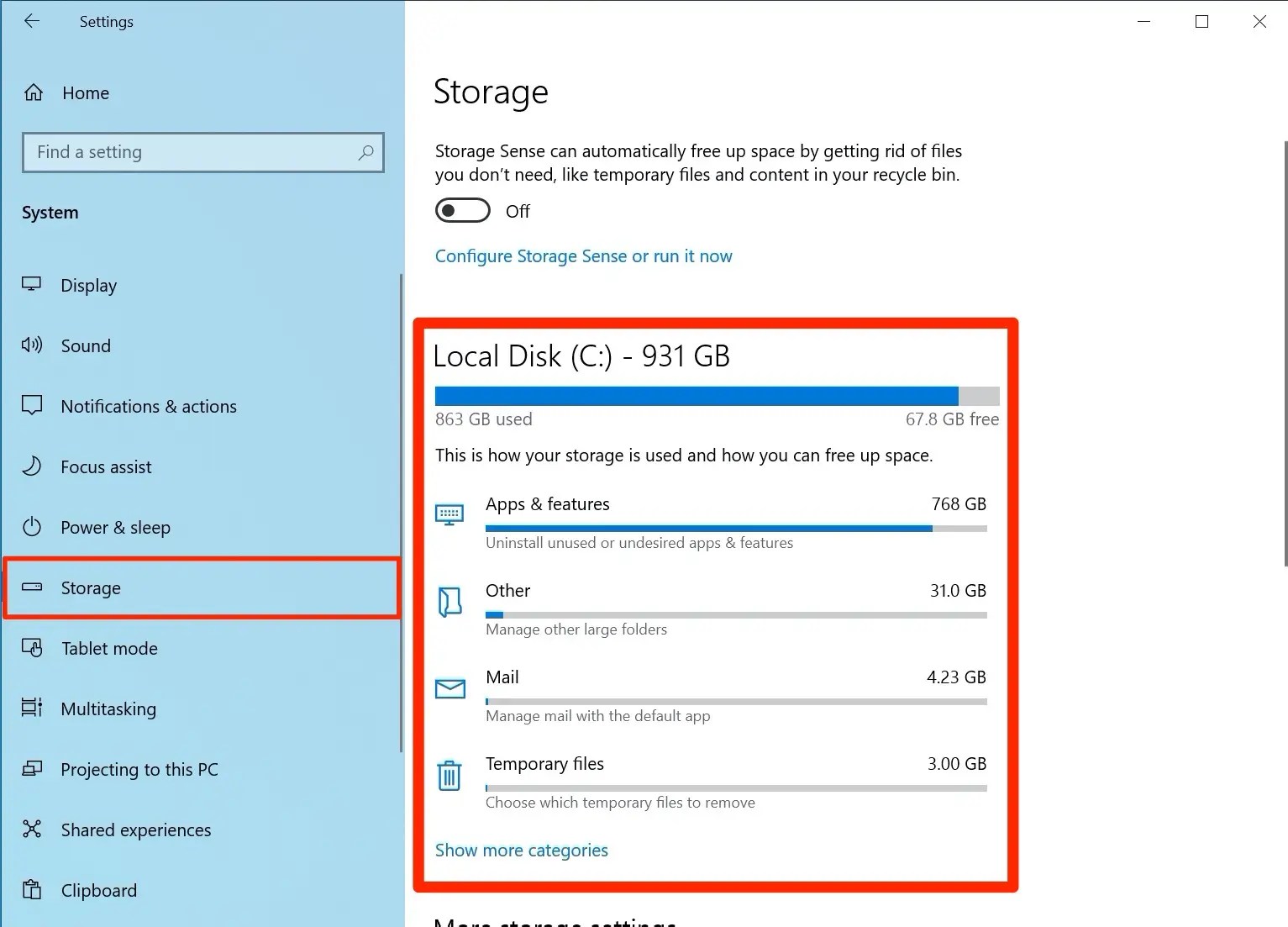This screenshot has width=1288, height=927.
Task: Select Sound in the sidebar
Action: (86, 346)
